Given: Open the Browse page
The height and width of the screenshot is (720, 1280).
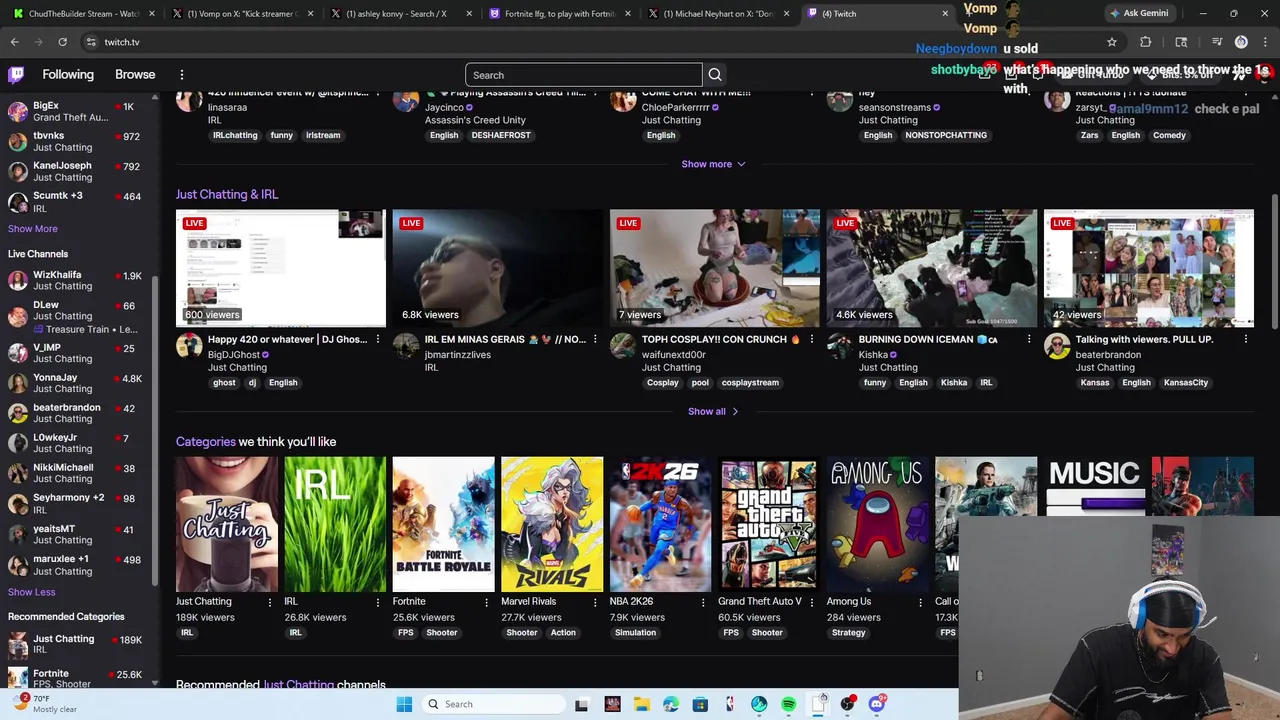Looking at the screenshot, I should point(135,75).
